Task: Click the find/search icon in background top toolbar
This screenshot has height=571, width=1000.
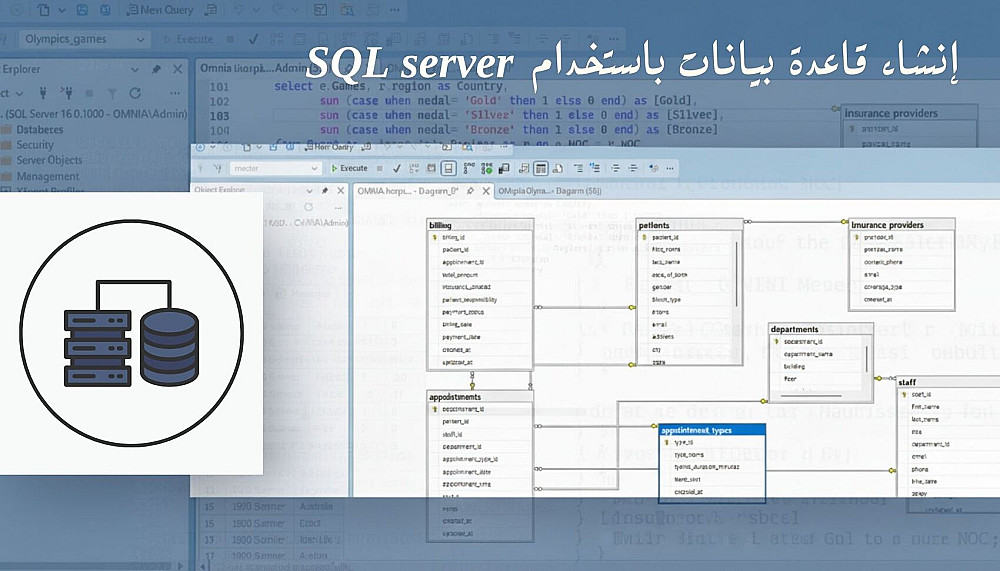Action: pos(347,10)
